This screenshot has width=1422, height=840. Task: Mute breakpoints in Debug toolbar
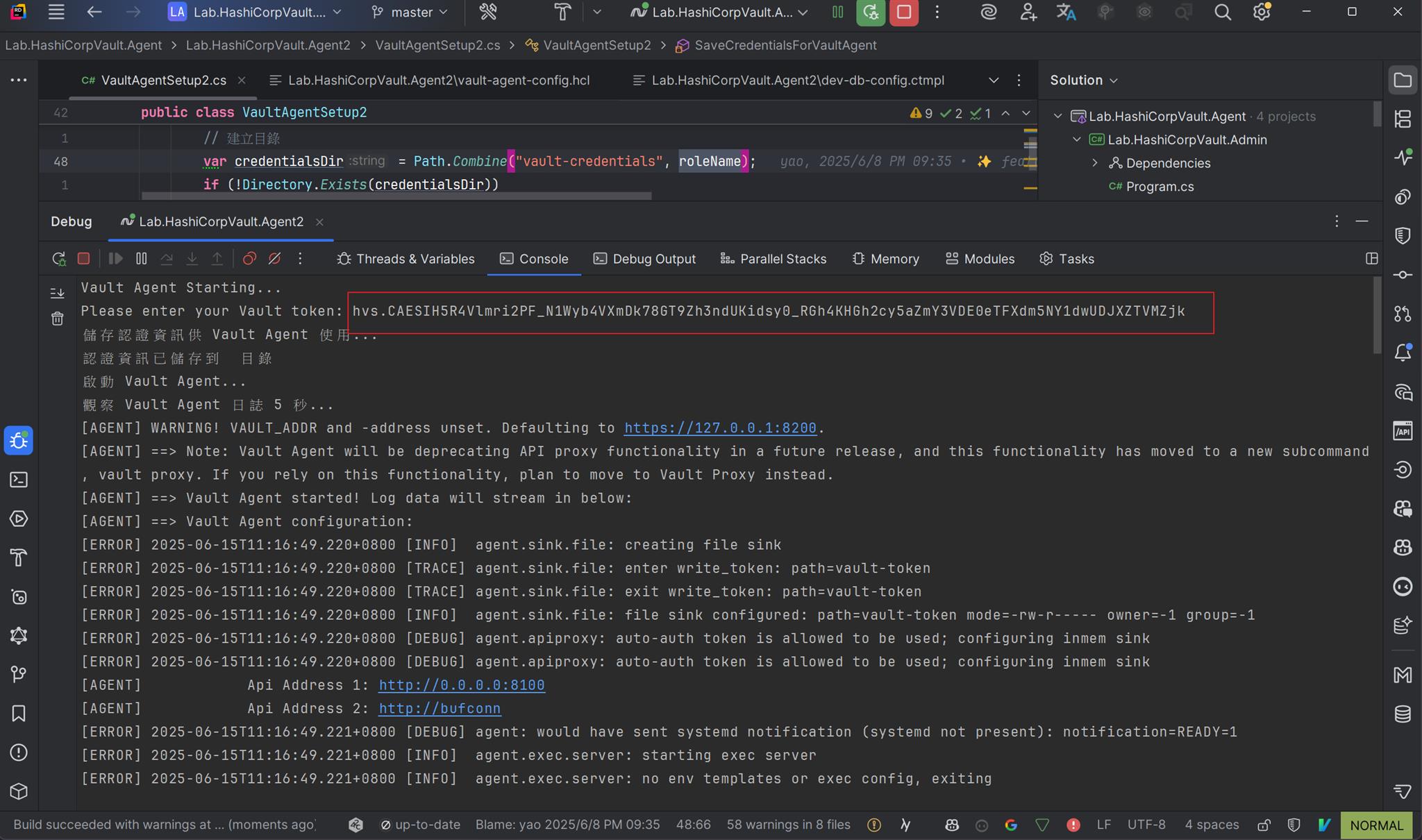coord(275,258)
